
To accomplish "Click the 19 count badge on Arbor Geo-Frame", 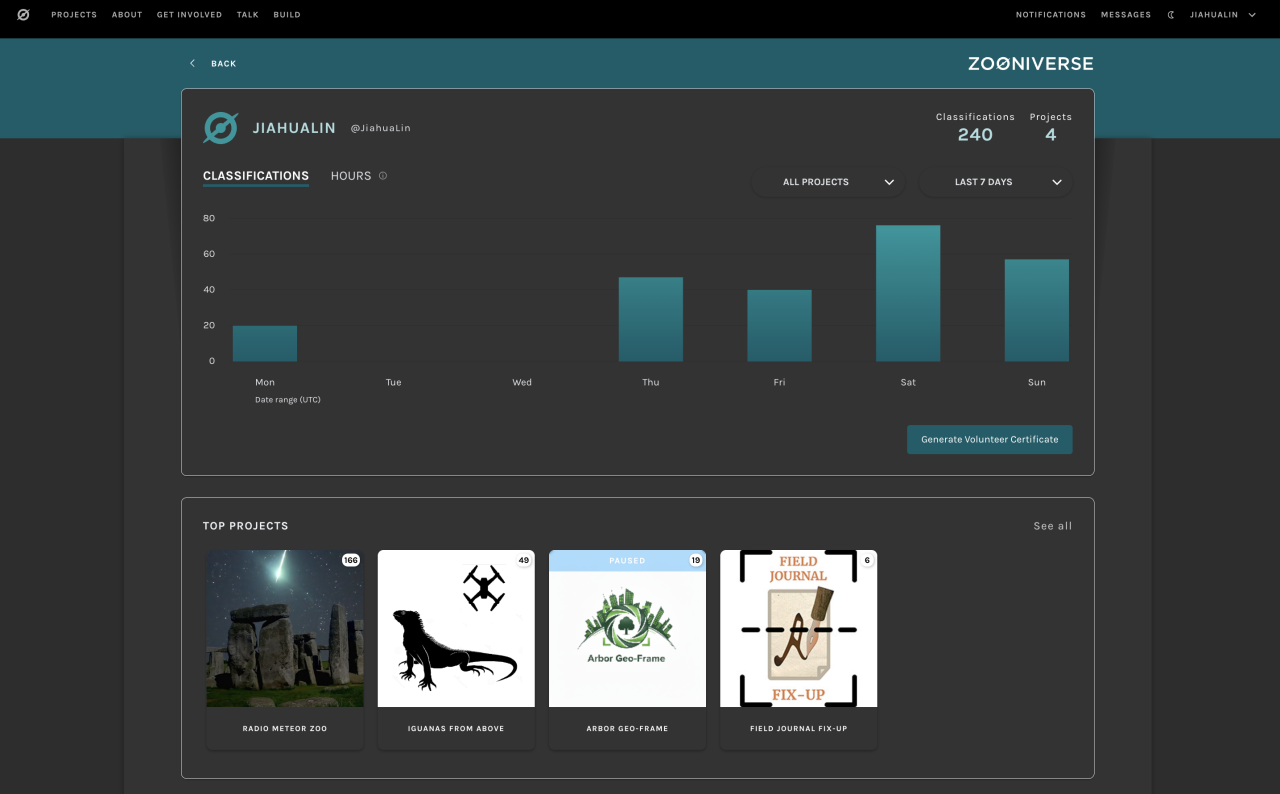I will (x=695, y=560).
